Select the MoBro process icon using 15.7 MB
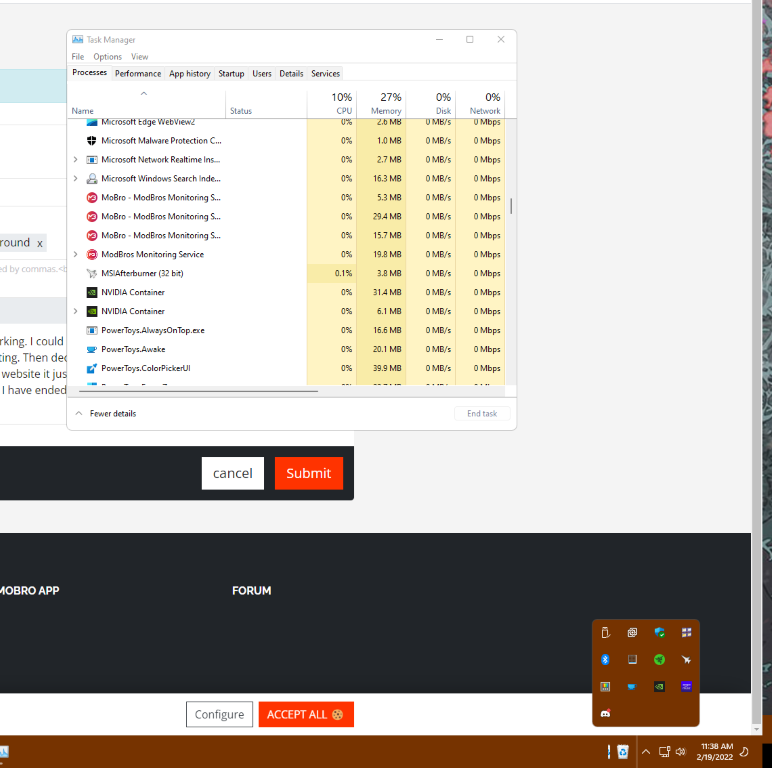 pyautogui.click(x=92, y=235)
